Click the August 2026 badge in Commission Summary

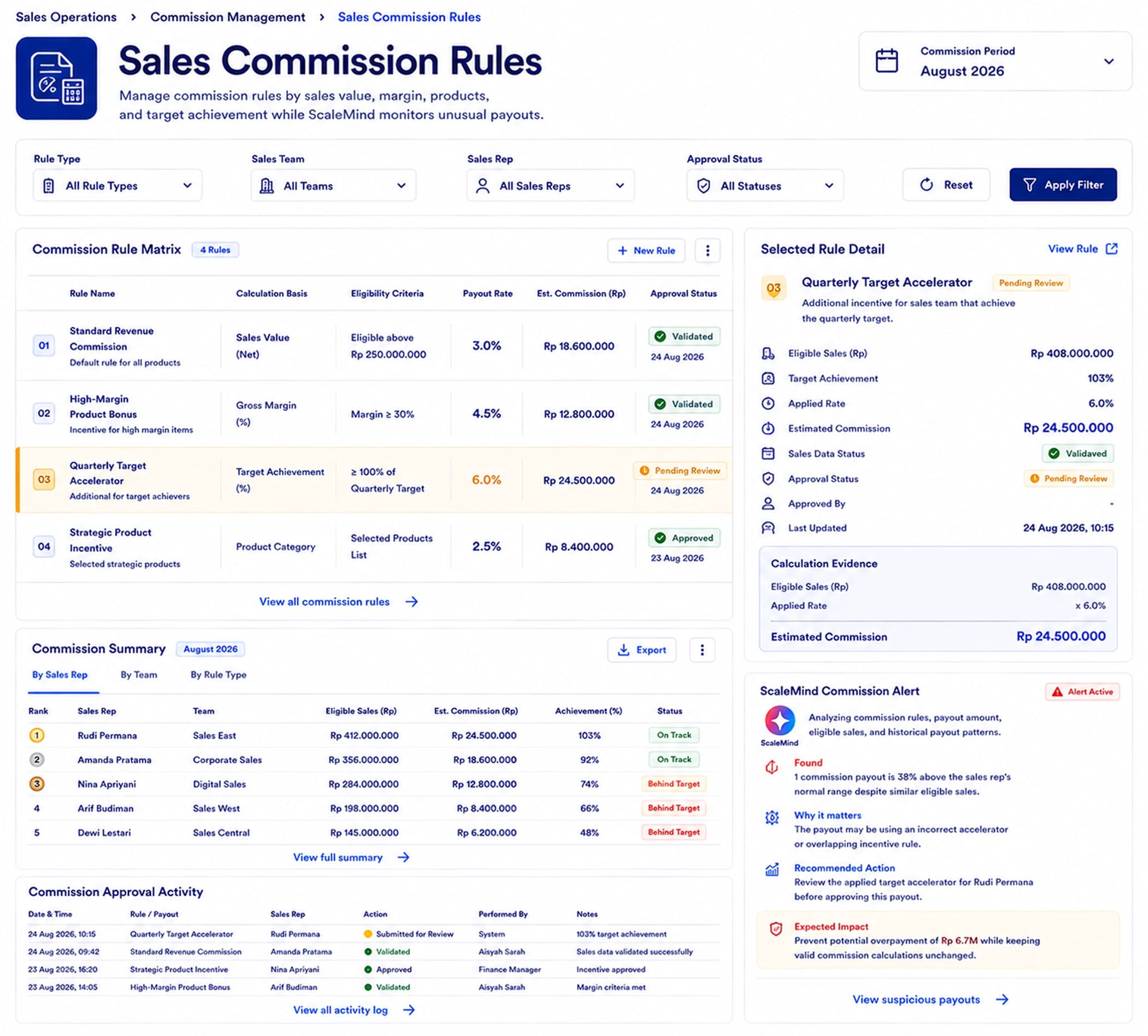210,649
